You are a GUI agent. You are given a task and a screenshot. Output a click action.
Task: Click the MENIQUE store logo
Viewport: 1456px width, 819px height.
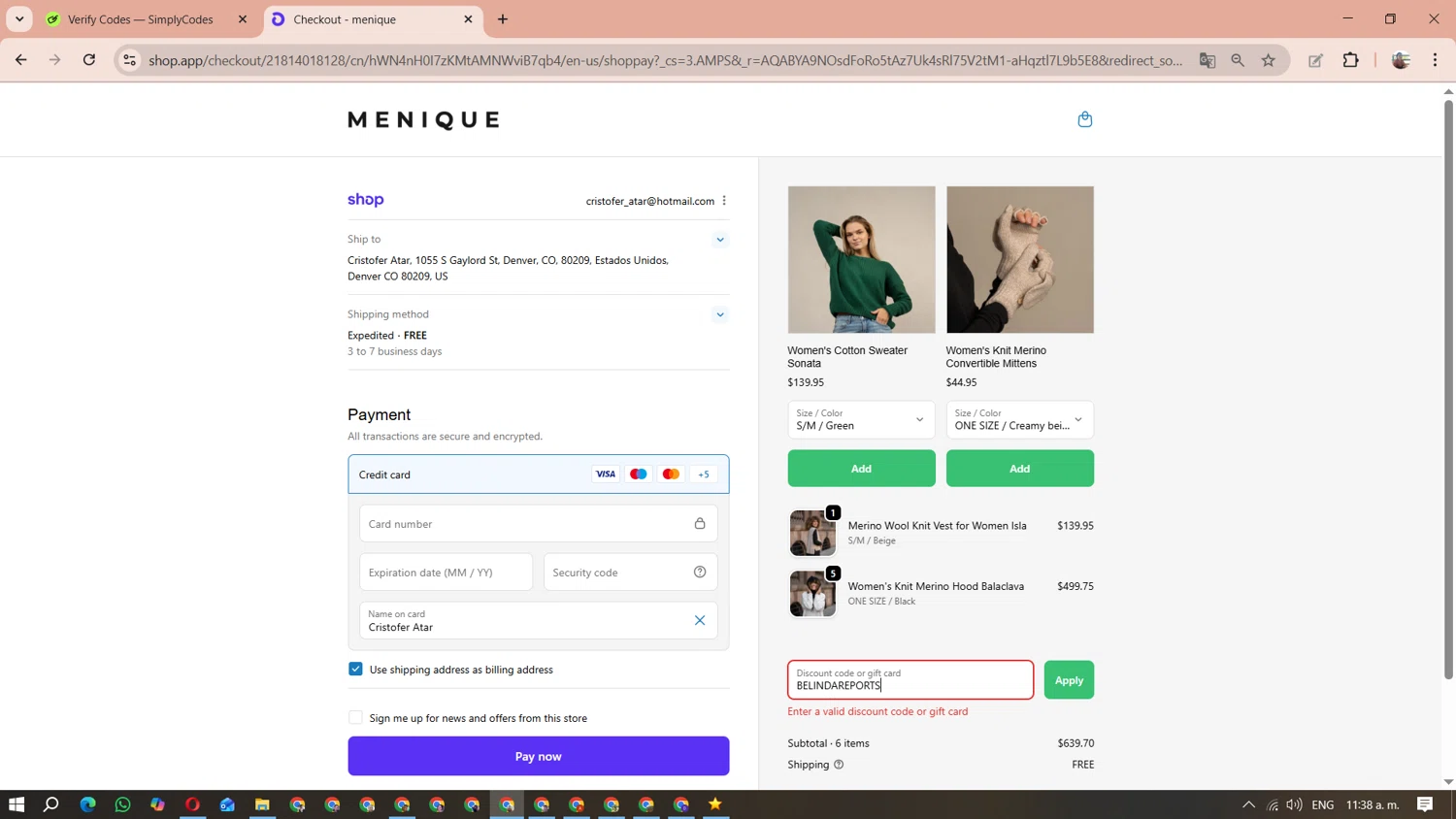[x=423, y=119]
